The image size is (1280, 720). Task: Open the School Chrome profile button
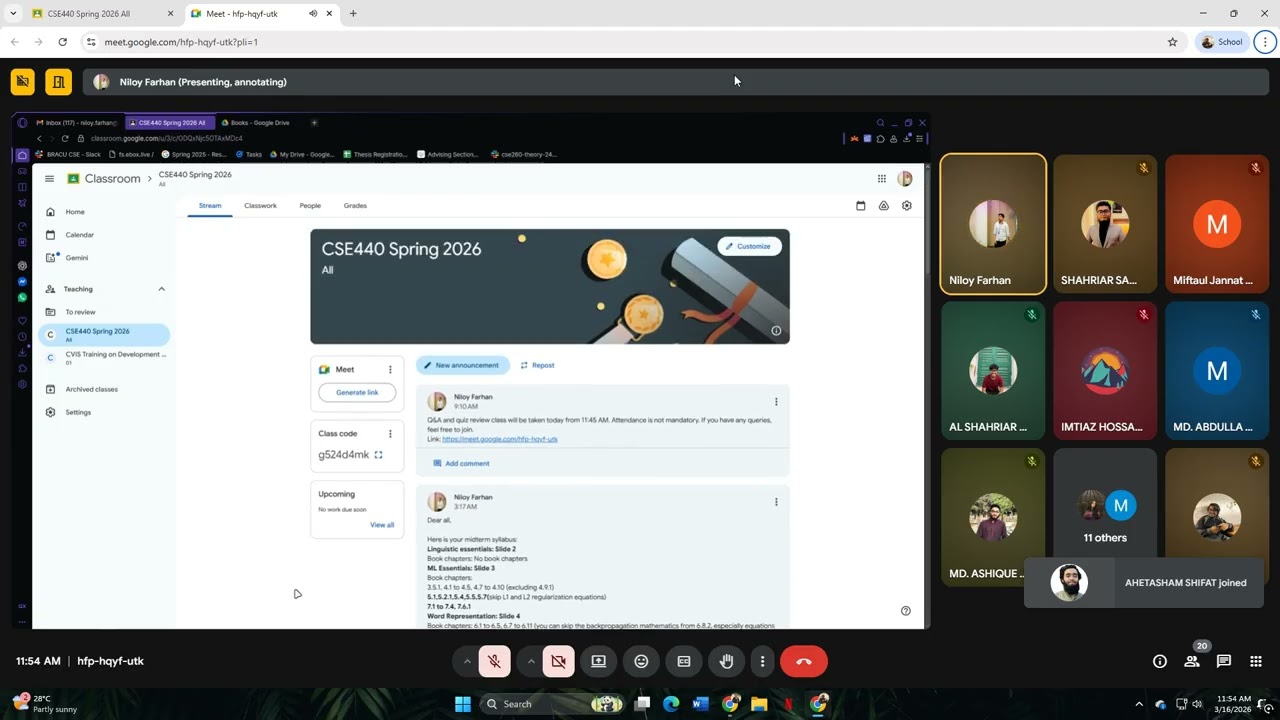tap(1222, 42)
